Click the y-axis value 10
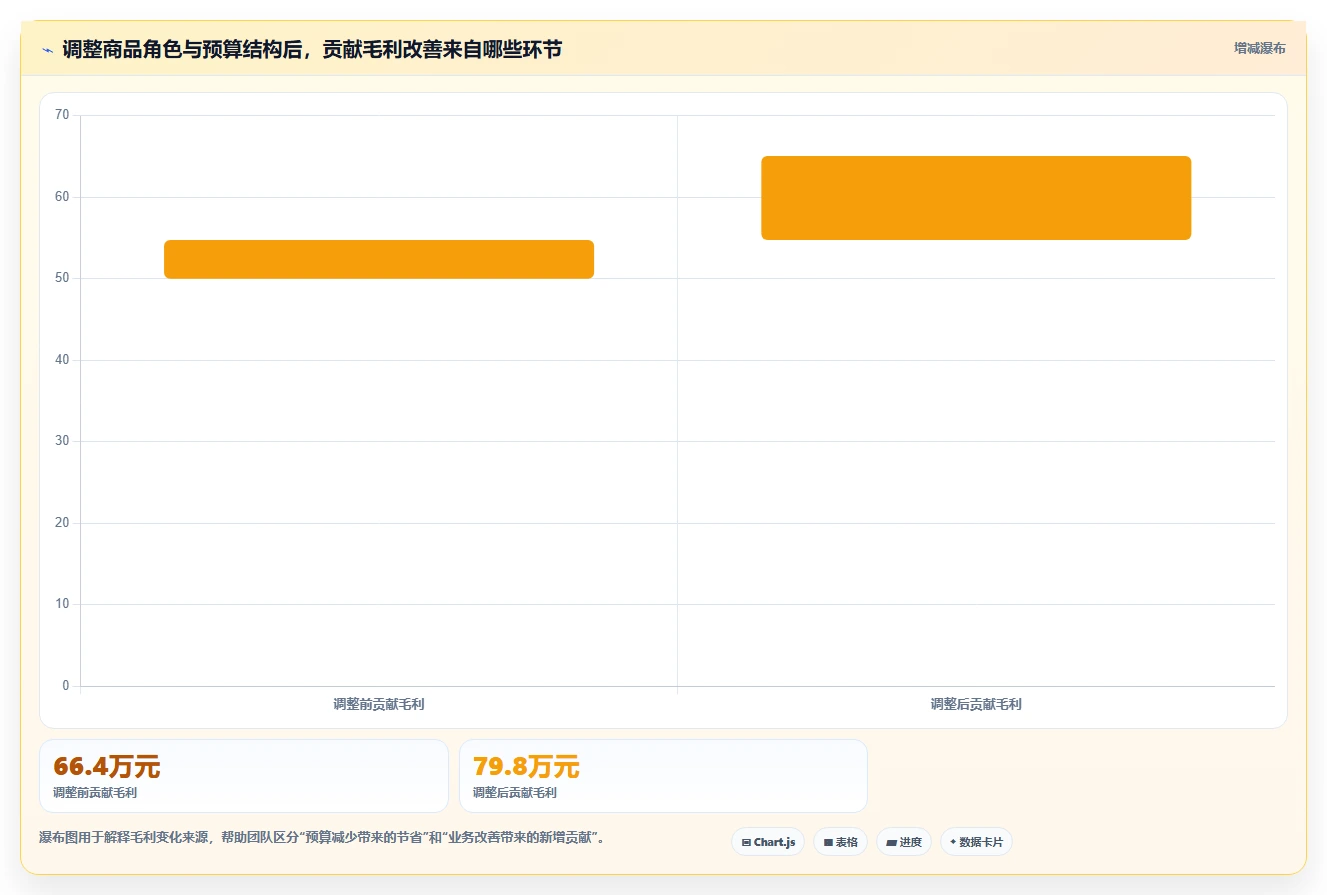Viewport: 1327px width, 895px height. pos(62,604)
